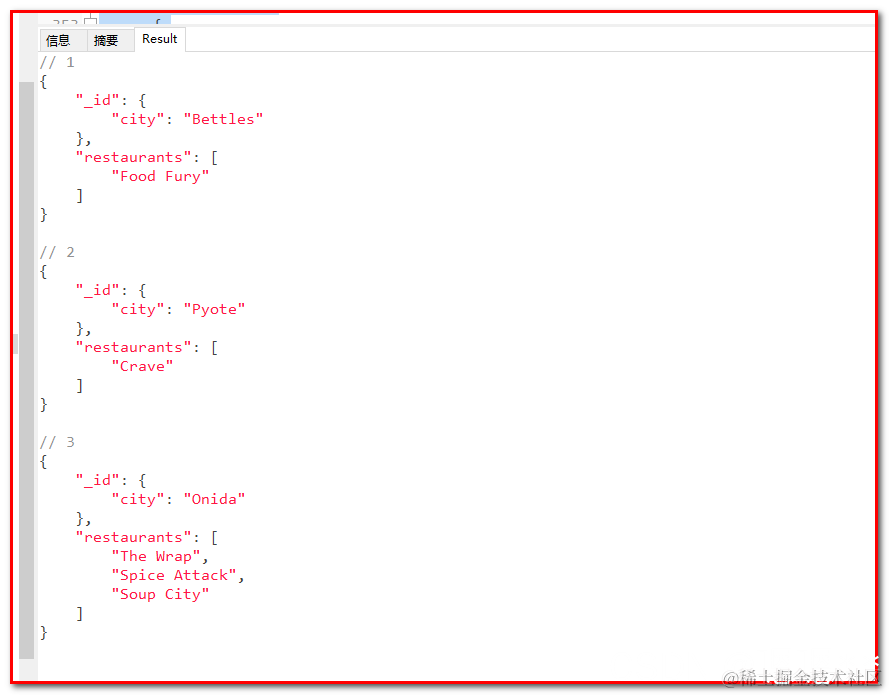Click the "Soup City" restaurant entry
This screenshot has height=695, width=889.
(160, 594)
